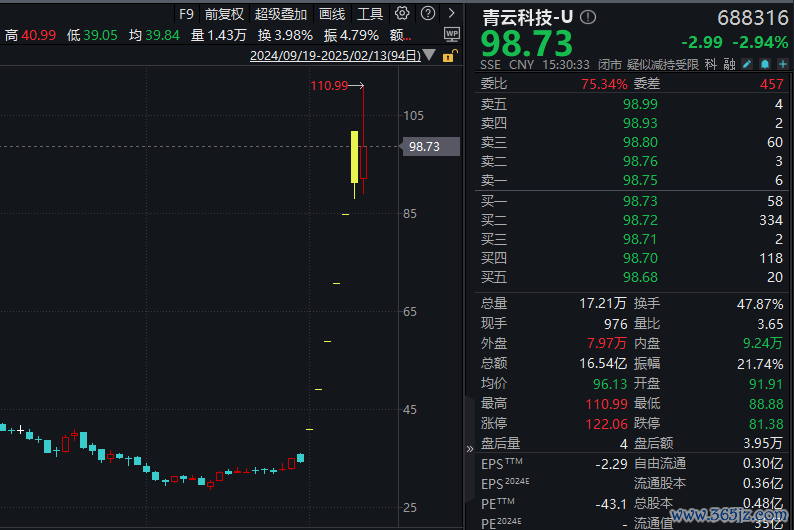Select 卖三 ask price 98.80
The height and width of the screenshot is (530, 794).
pos(640,142)
